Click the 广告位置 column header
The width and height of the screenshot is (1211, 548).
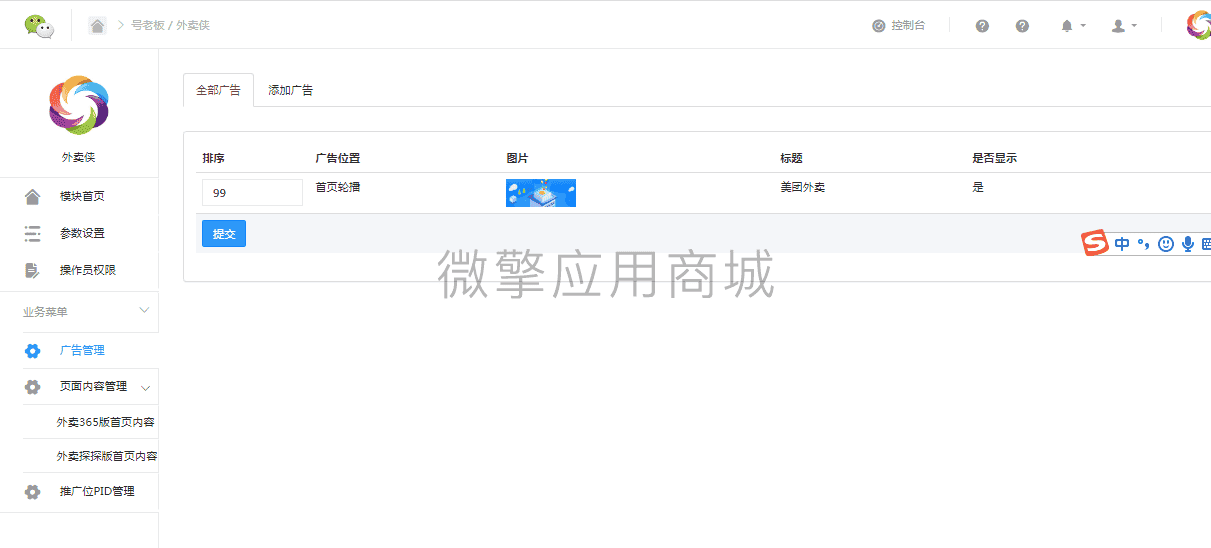click(x=337, y=158)
